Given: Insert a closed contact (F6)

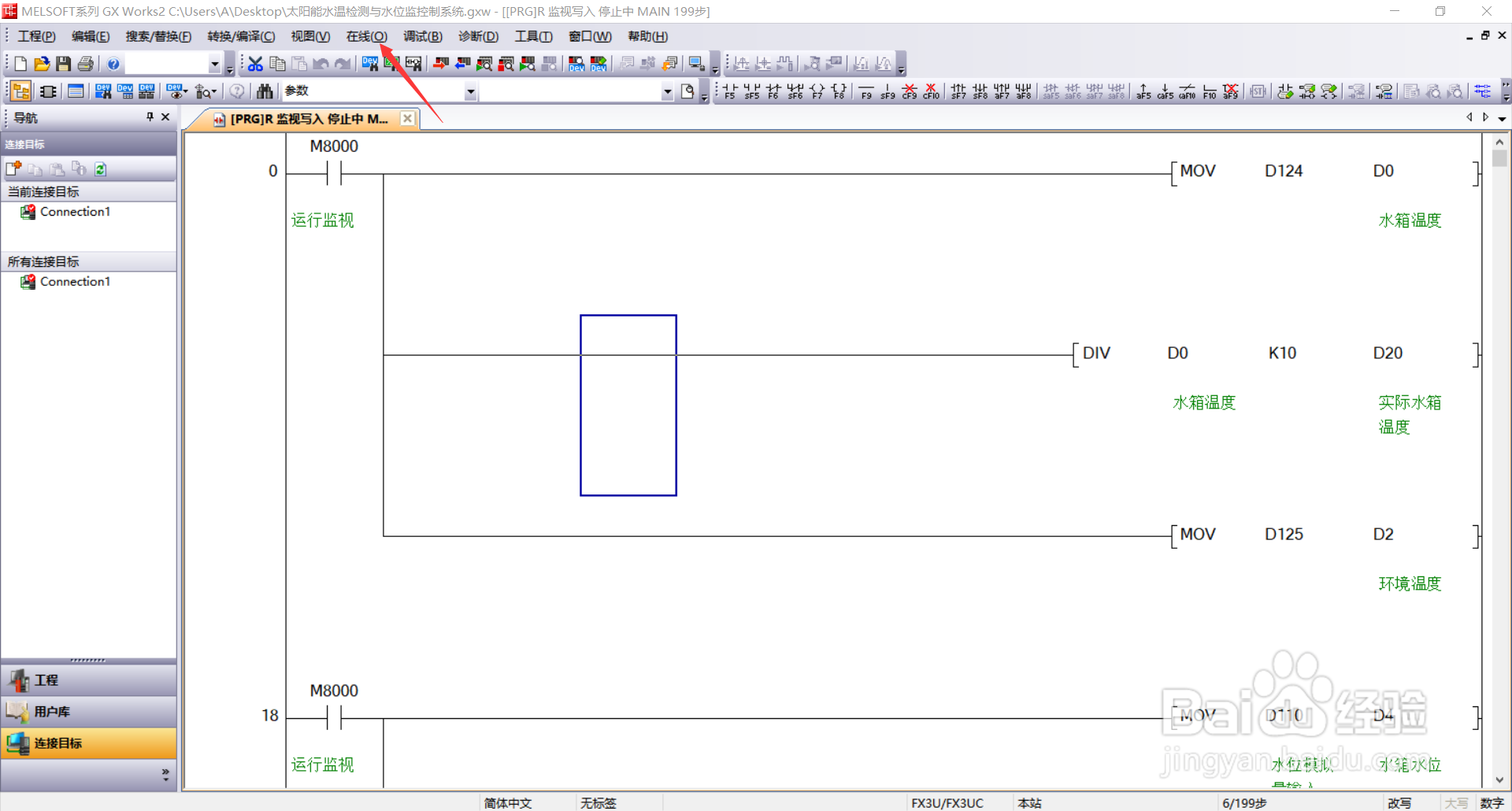Looking at the screenshot, I should click(773, 91).
